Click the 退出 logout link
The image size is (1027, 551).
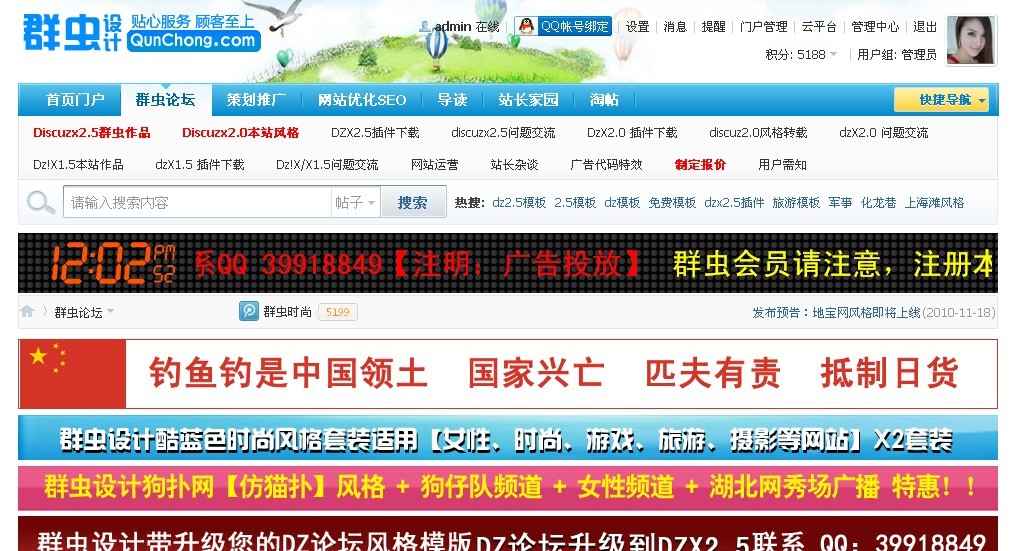925,27
